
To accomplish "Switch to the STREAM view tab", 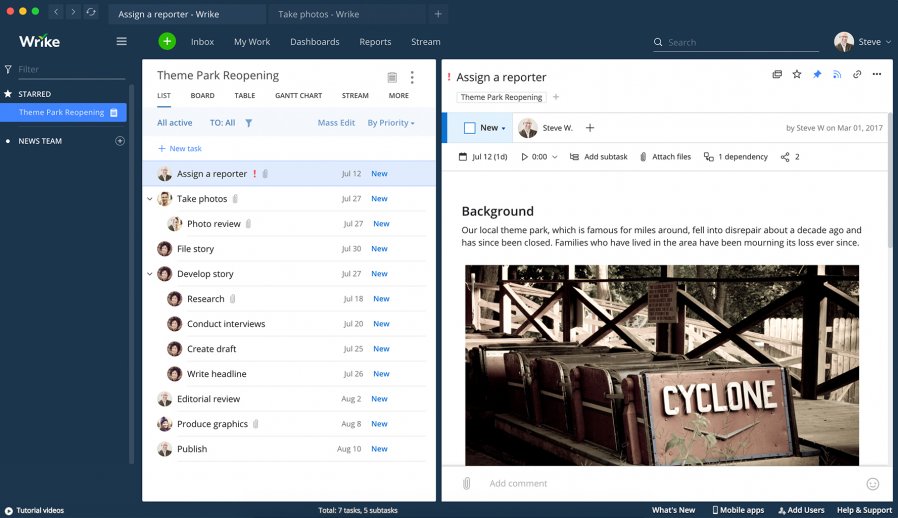I will 355,96.
